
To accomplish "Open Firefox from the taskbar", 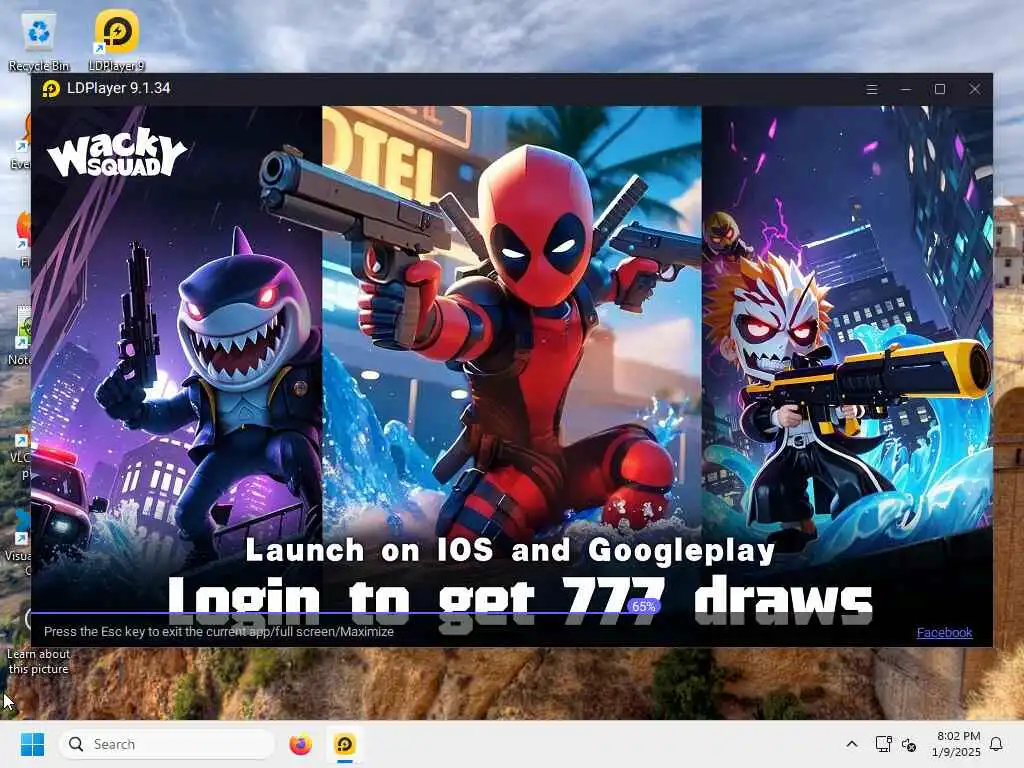I will 300,744.
